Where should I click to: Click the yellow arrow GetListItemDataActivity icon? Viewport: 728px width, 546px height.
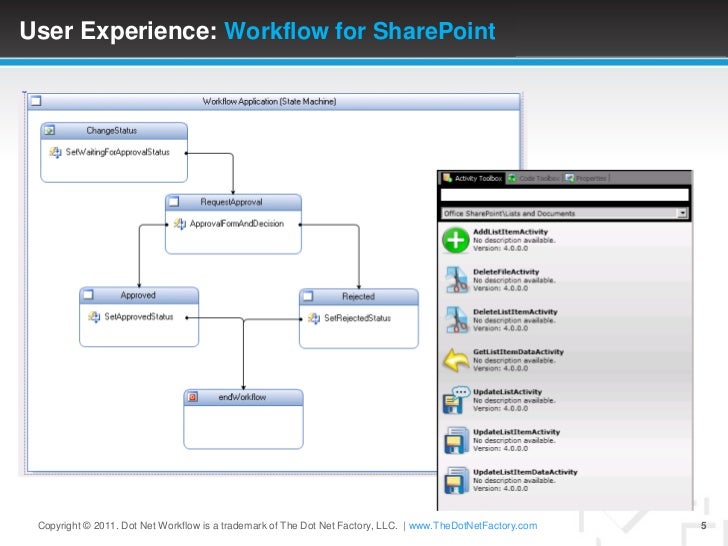point(456,360)
